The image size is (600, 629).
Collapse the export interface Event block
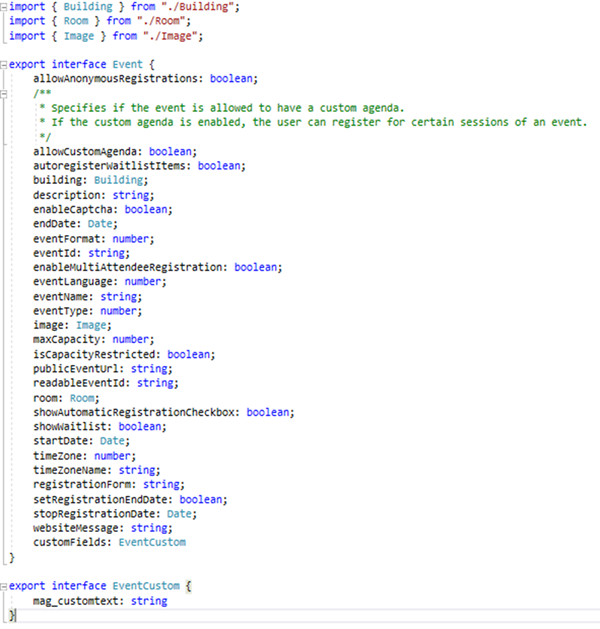5,63
